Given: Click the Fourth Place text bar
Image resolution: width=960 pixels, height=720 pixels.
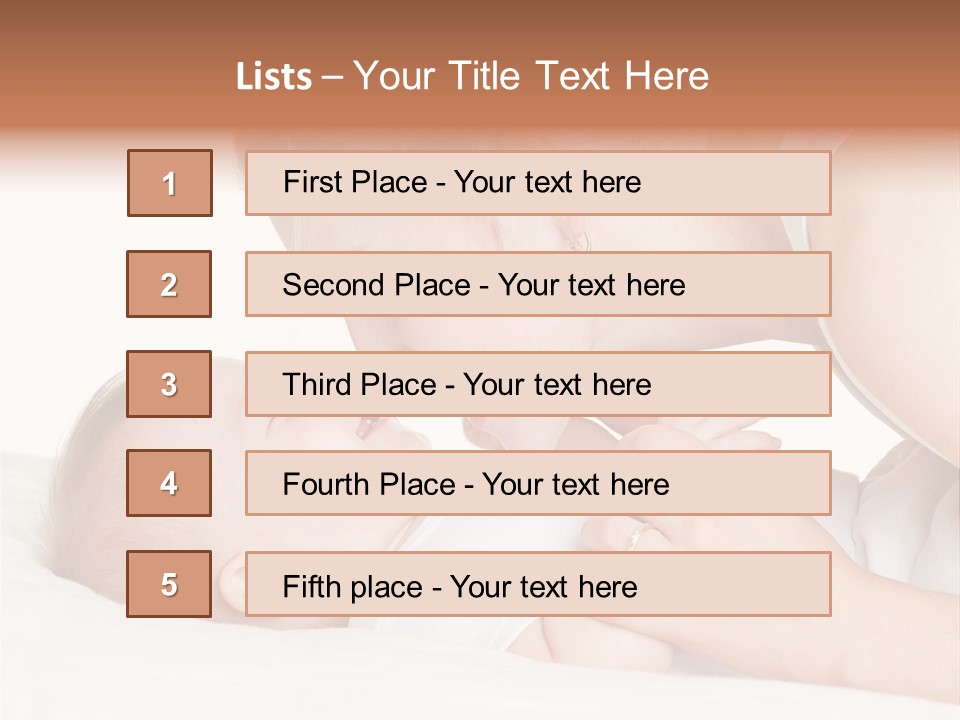Looking at the screenshot, I should [x=538, y=483].
